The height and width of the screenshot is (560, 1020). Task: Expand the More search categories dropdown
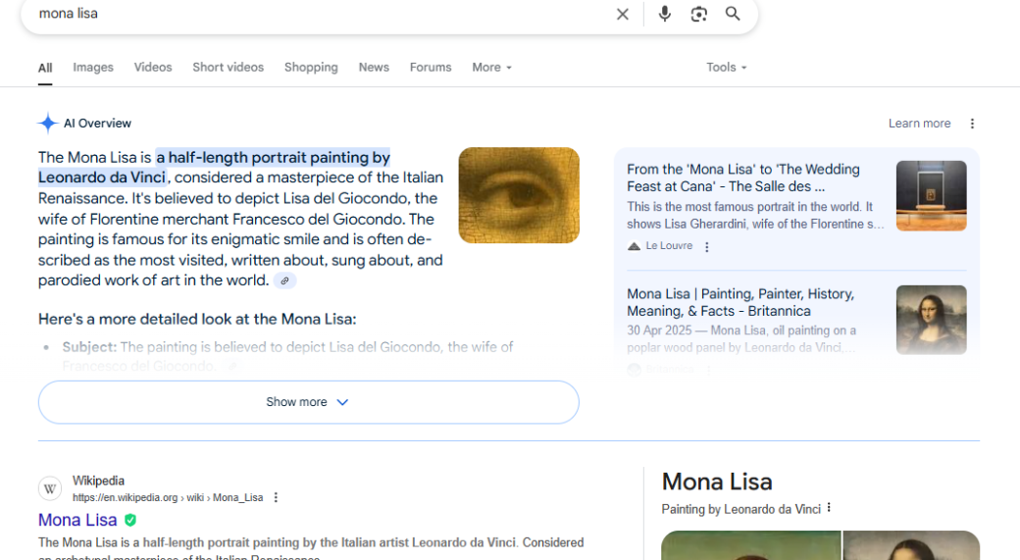[x=492, y=67]
